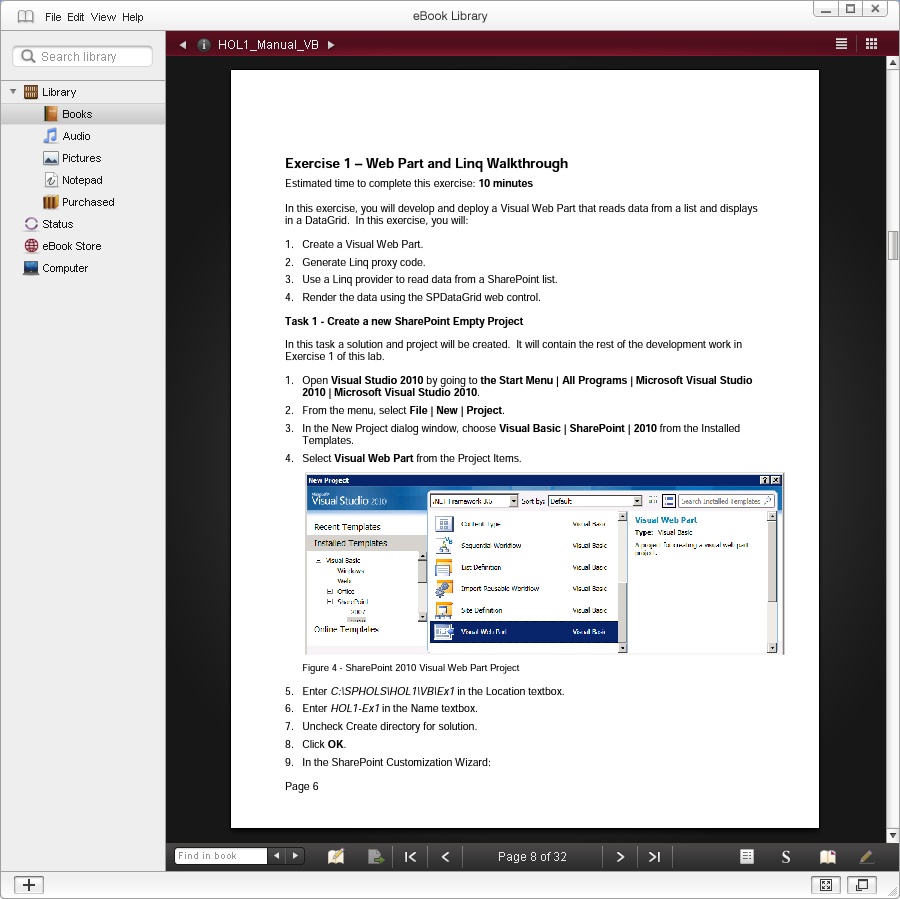
Task: Select the Library root item
Action: click(x=50, y=92)
